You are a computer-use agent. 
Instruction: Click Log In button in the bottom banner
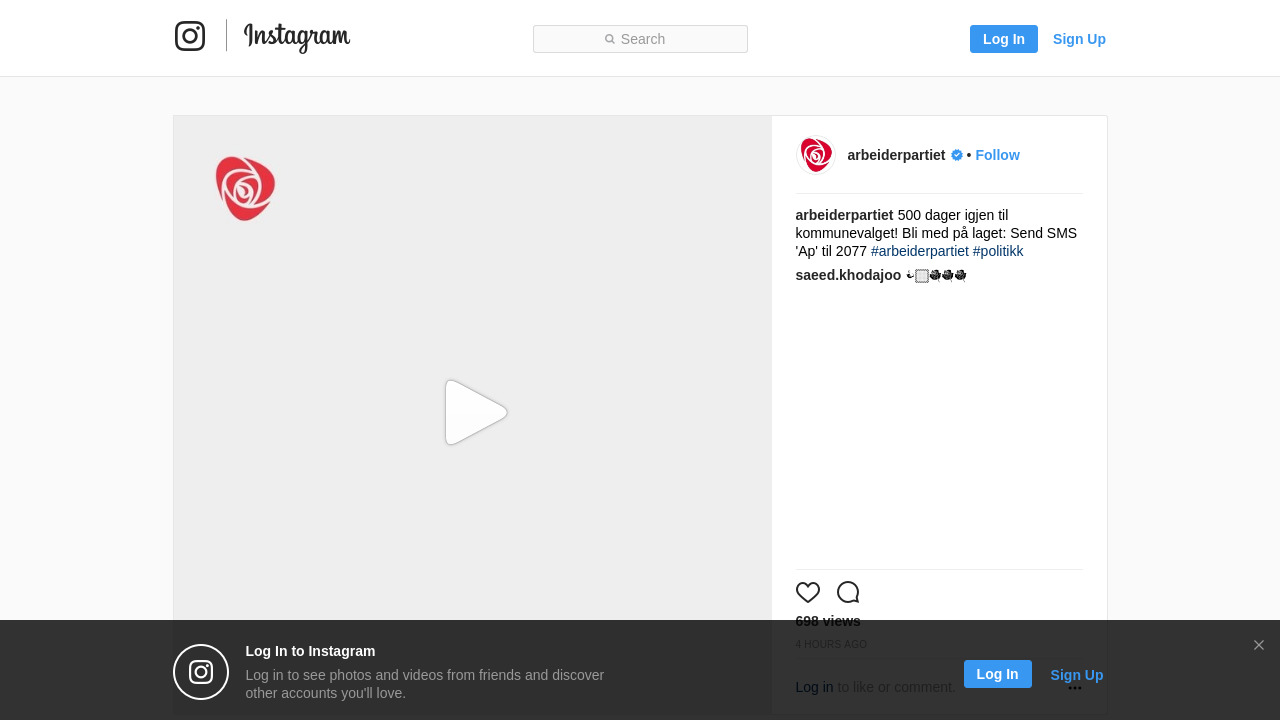coord(998,674)
